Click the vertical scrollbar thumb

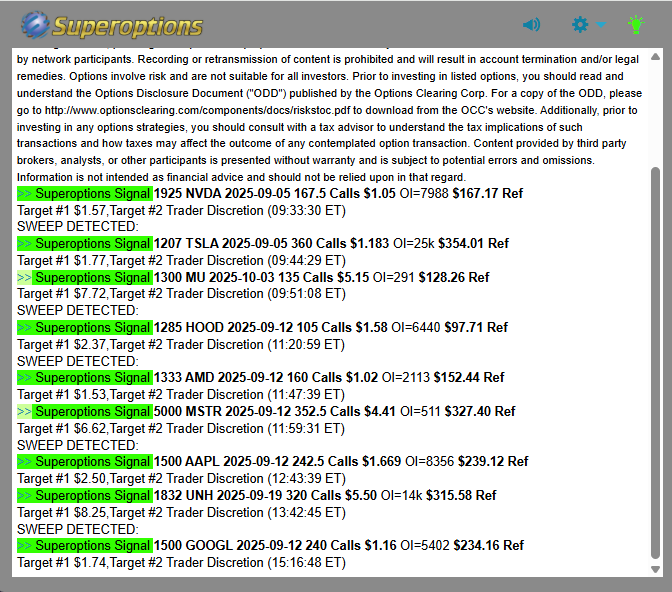click(655, 360)
